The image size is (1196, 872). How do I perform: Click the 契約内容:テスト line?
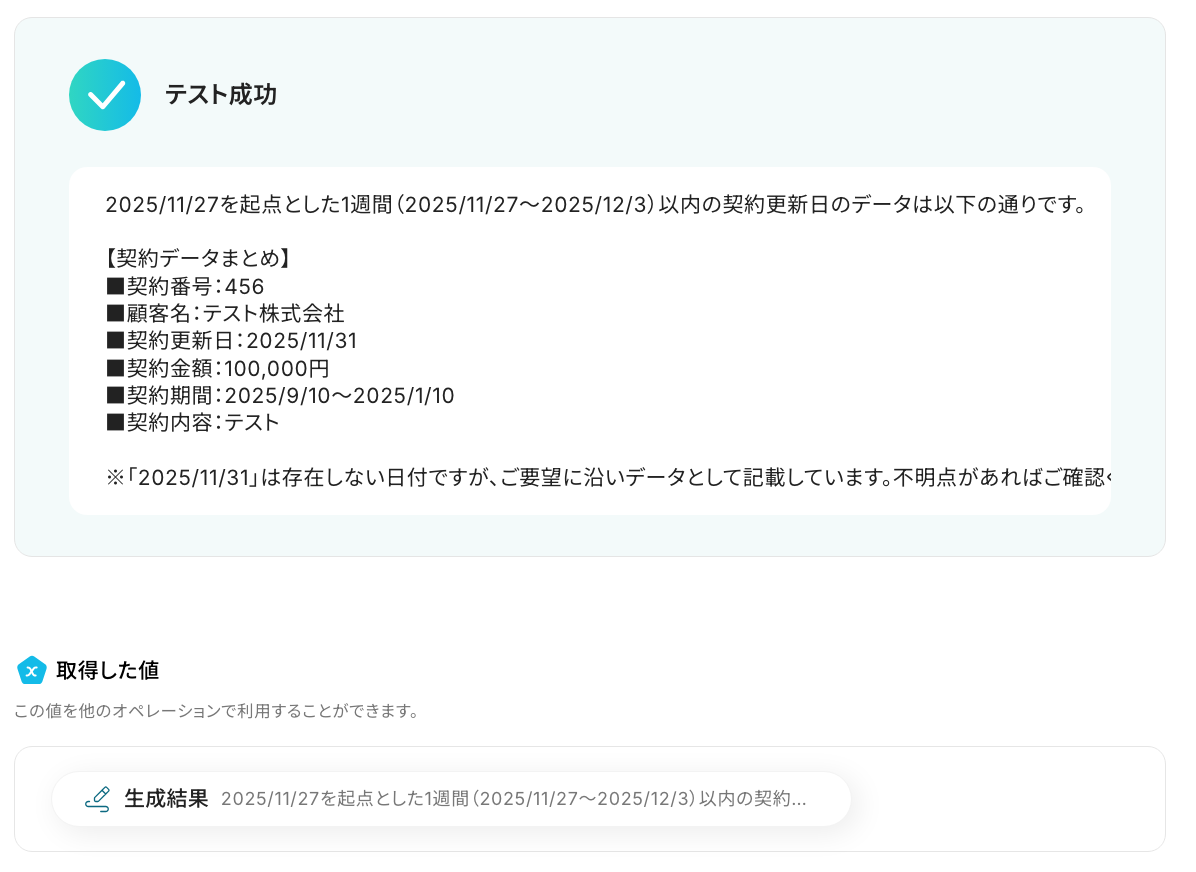[x=193, y=423]
